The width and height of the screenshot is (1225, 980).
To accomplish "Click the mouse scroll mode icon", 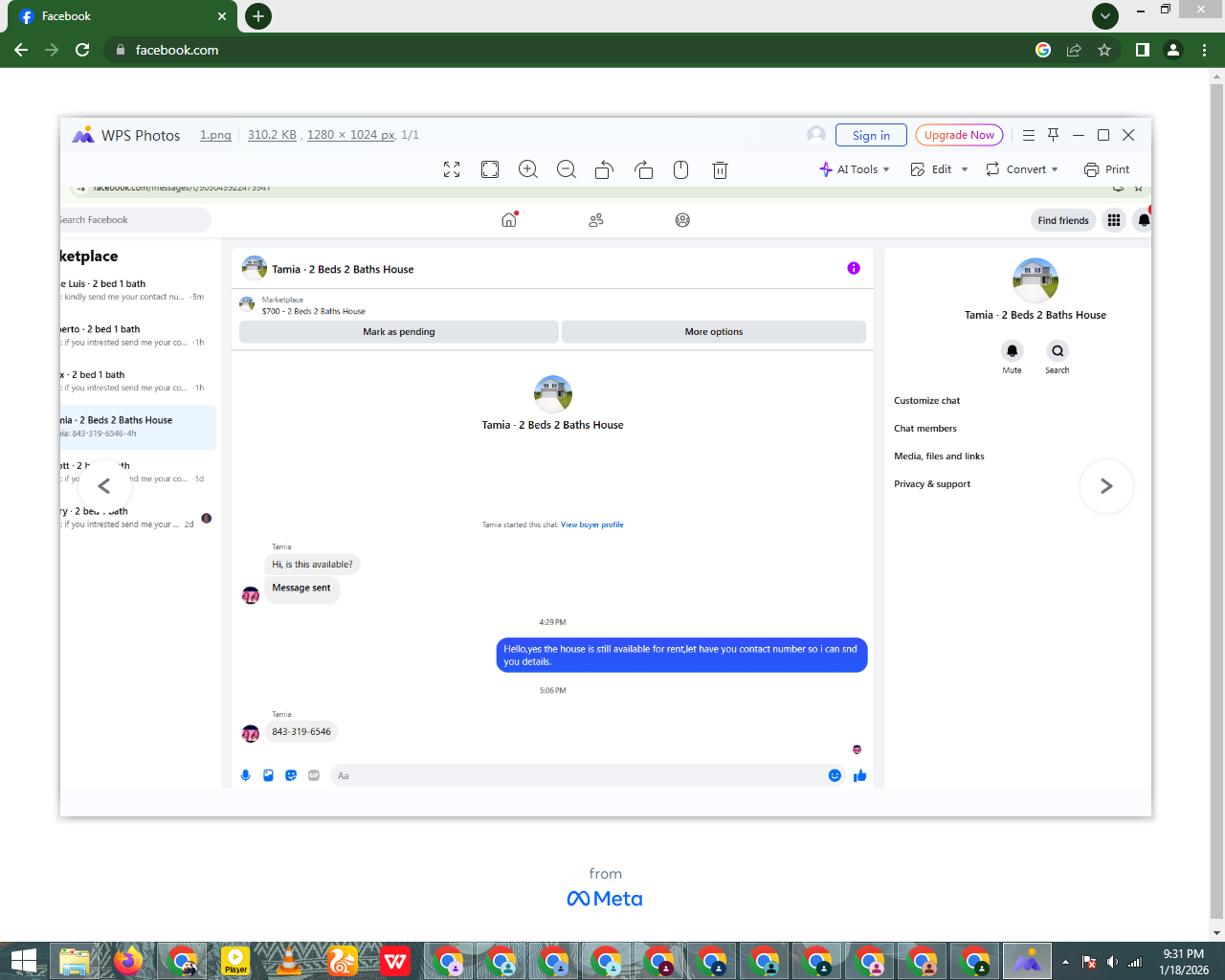I will click(681, 169).
